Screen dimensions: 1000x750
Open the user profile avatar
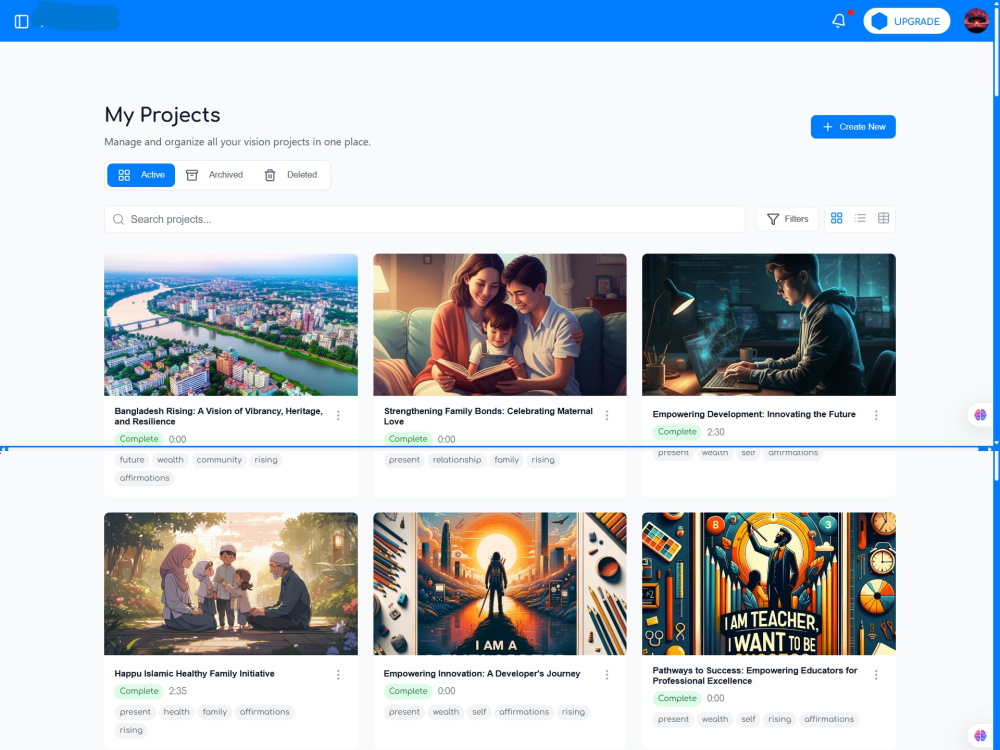click(976, 21)
